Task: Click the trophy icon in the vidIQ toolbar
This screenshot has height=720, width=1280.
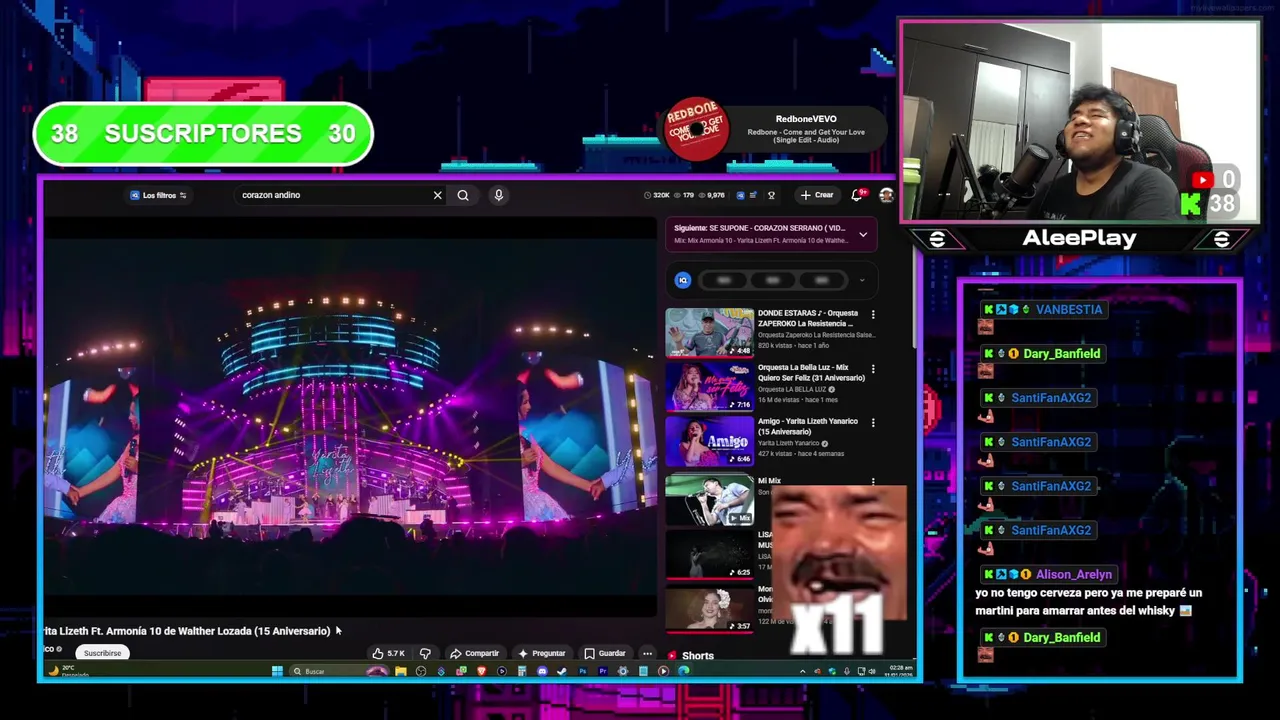Action: (771, 195)
